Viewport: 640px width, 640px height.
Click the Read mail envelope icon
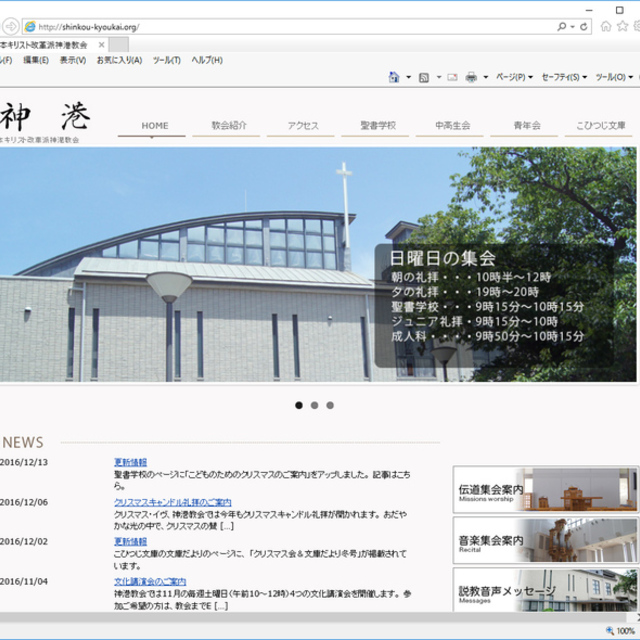click(452, 77)
